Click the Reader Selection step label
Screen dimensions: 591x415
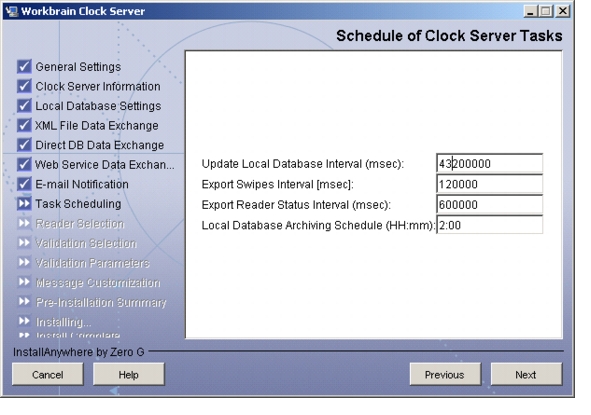point(80,224)
